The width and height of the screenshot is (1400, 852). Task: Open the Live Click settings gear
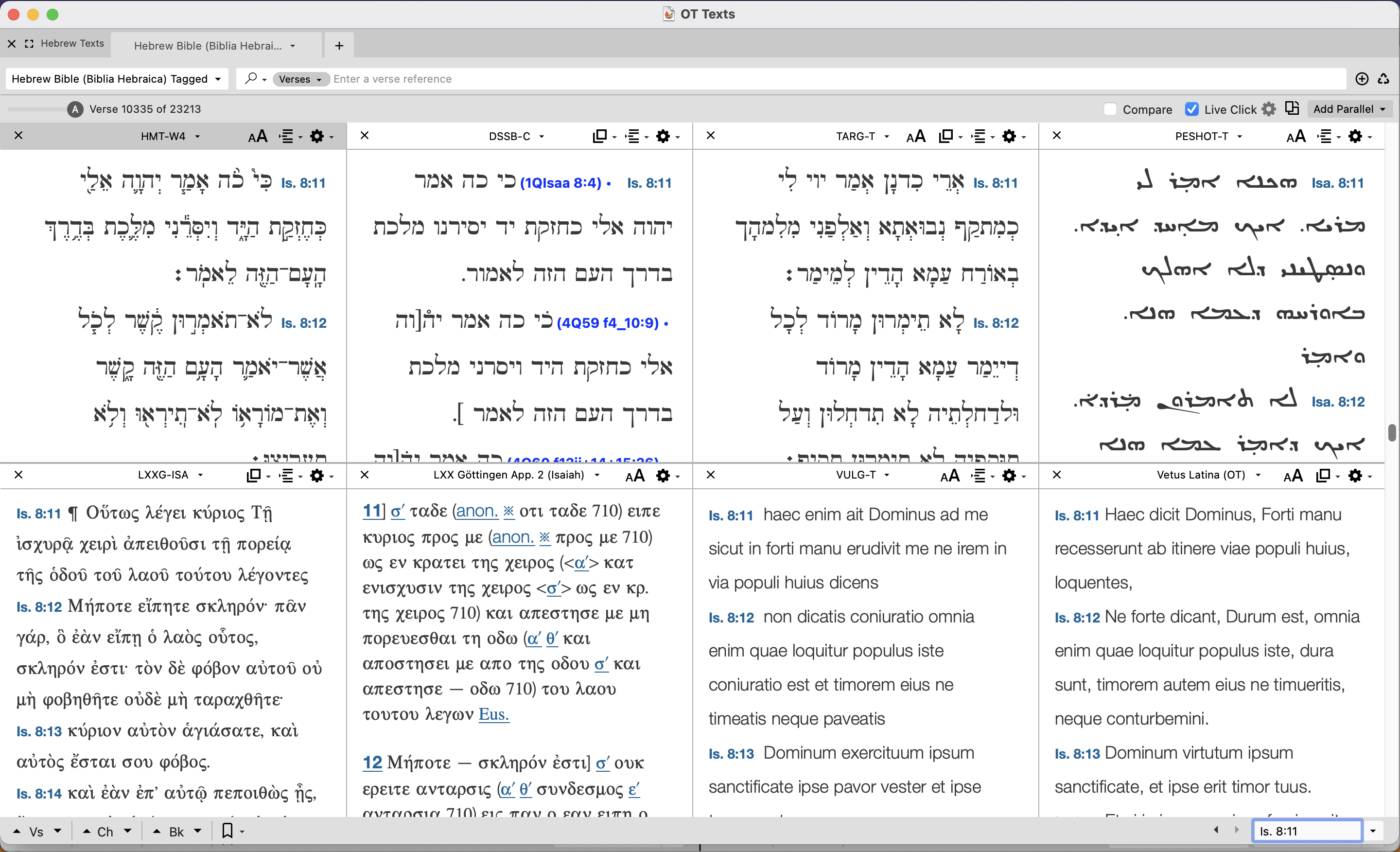(x=1269, y=109)
